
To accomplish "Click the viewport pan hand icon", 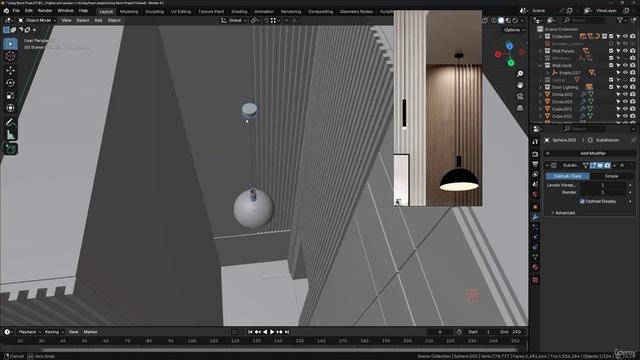I will pos(520,85).
